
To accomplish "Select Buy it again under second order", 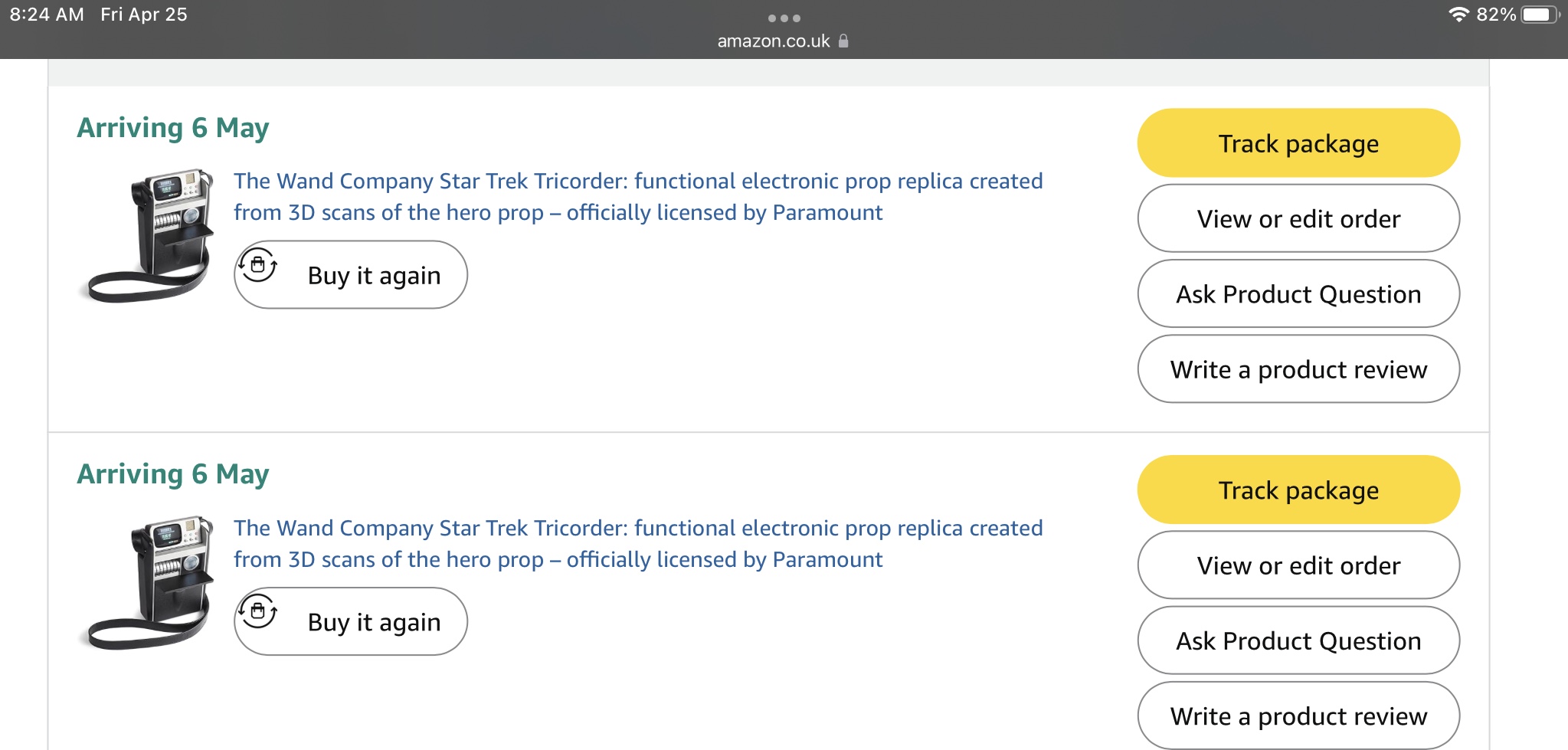I will pyautogui.click(x=351, y=621).
